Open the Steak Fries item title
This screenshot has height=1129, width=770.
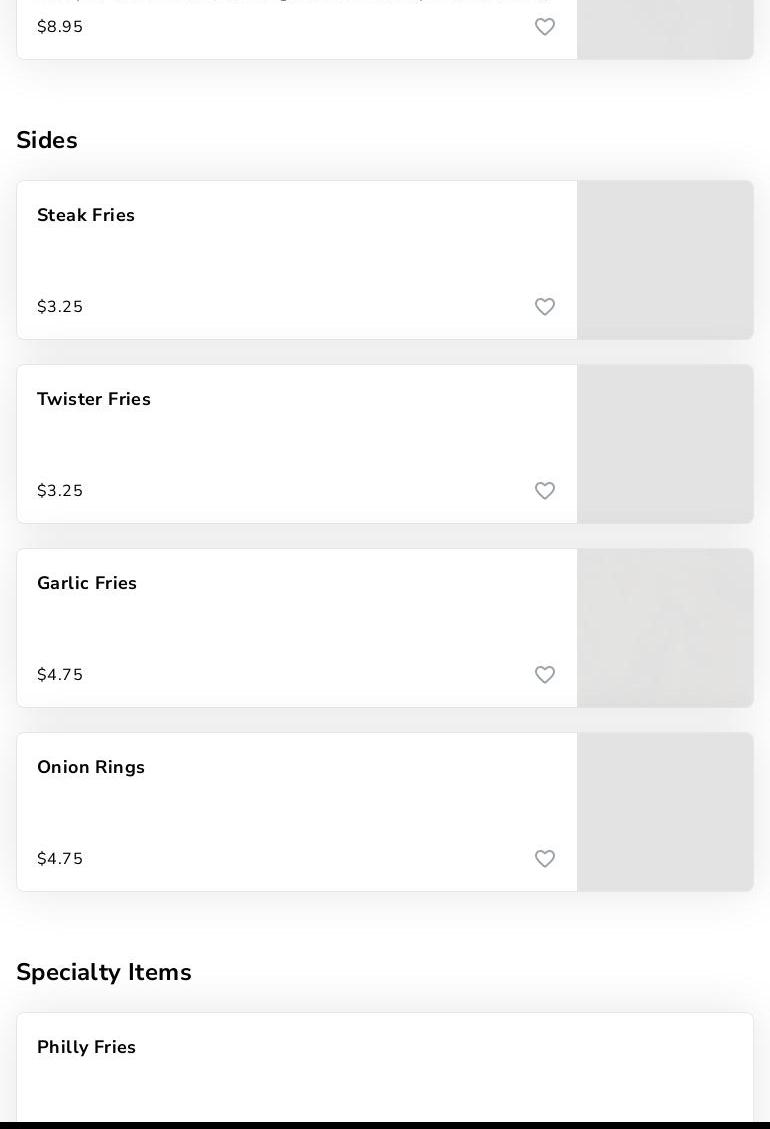86,215
